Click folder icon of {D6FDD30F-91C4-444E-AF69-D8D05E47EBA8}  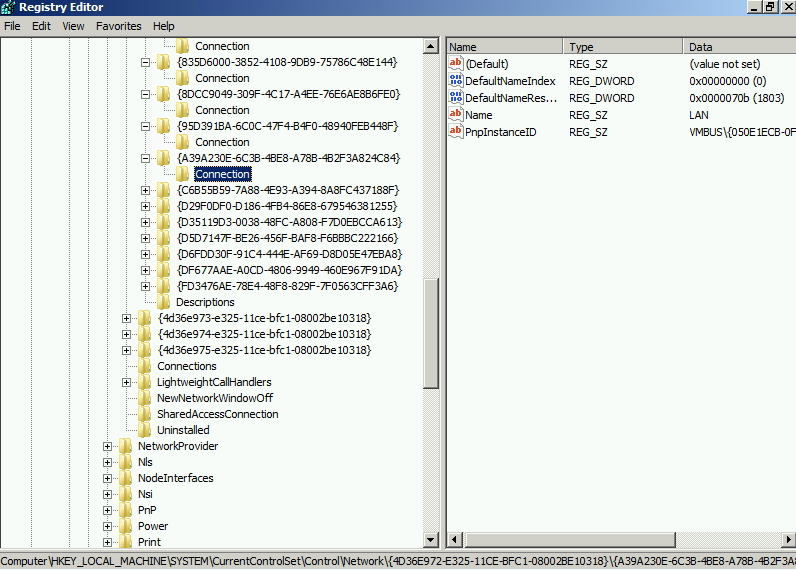pos(163,254)
